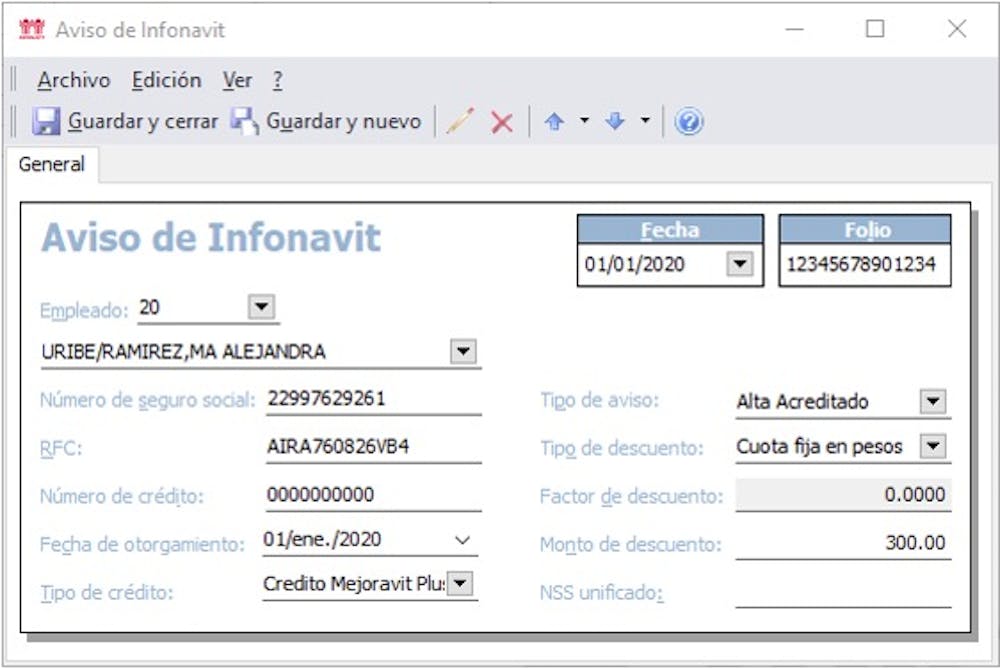Image resolution: width=1000 pixels, height=669 pixels.
Task: Click the 01/ene./2020 date text
Action: pos(322,540)
